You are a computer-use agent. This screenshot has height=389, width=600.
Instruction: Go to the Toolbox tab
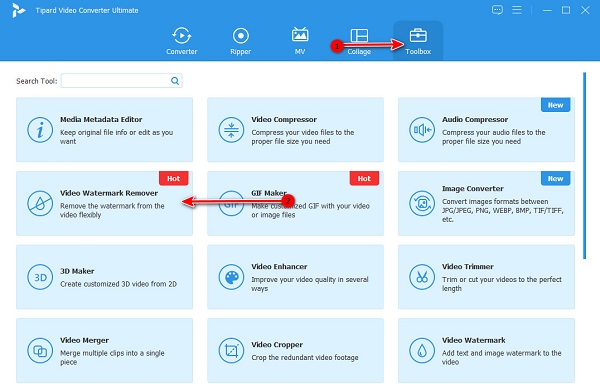418,41
